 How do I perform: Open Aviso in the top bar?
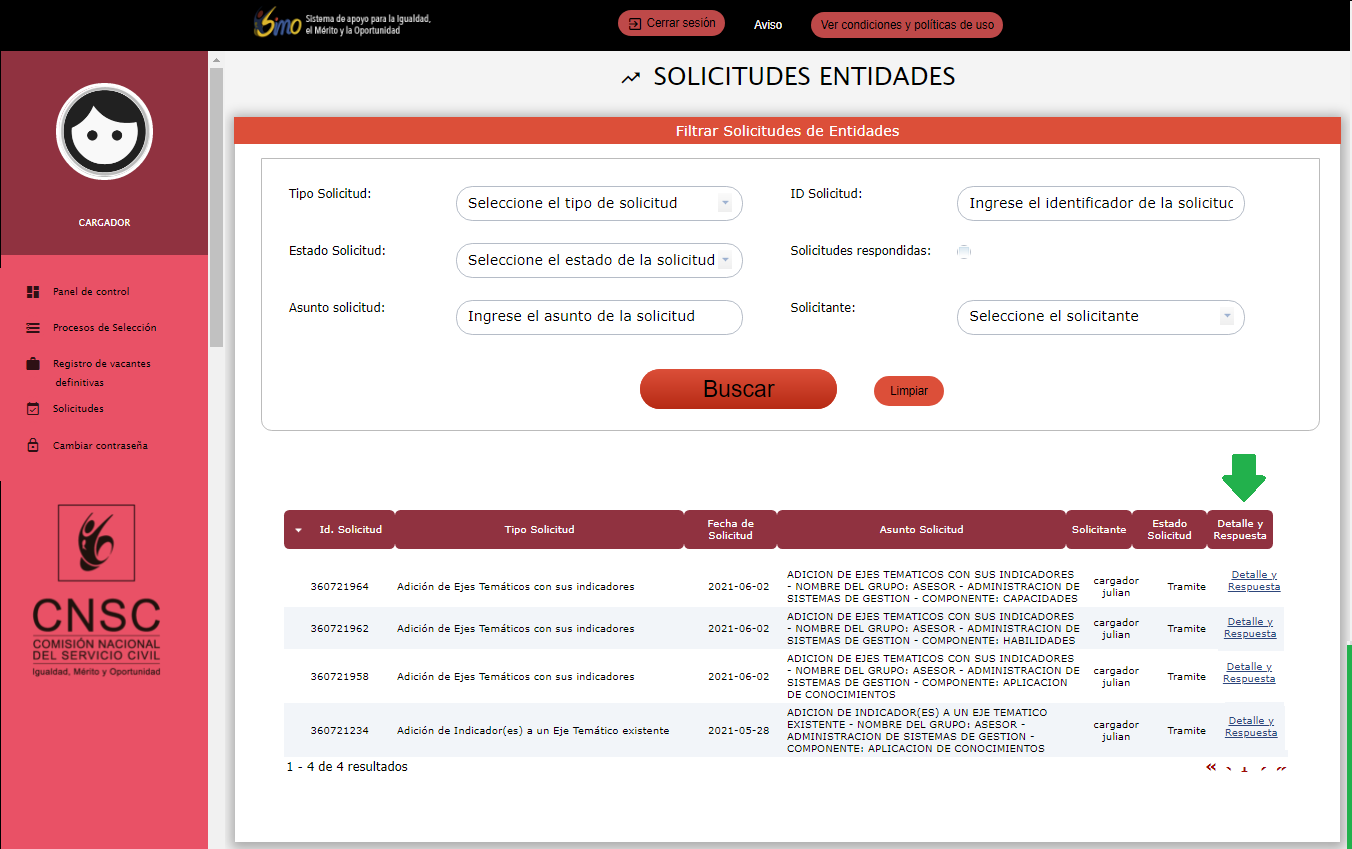click(x=768, y=25)
